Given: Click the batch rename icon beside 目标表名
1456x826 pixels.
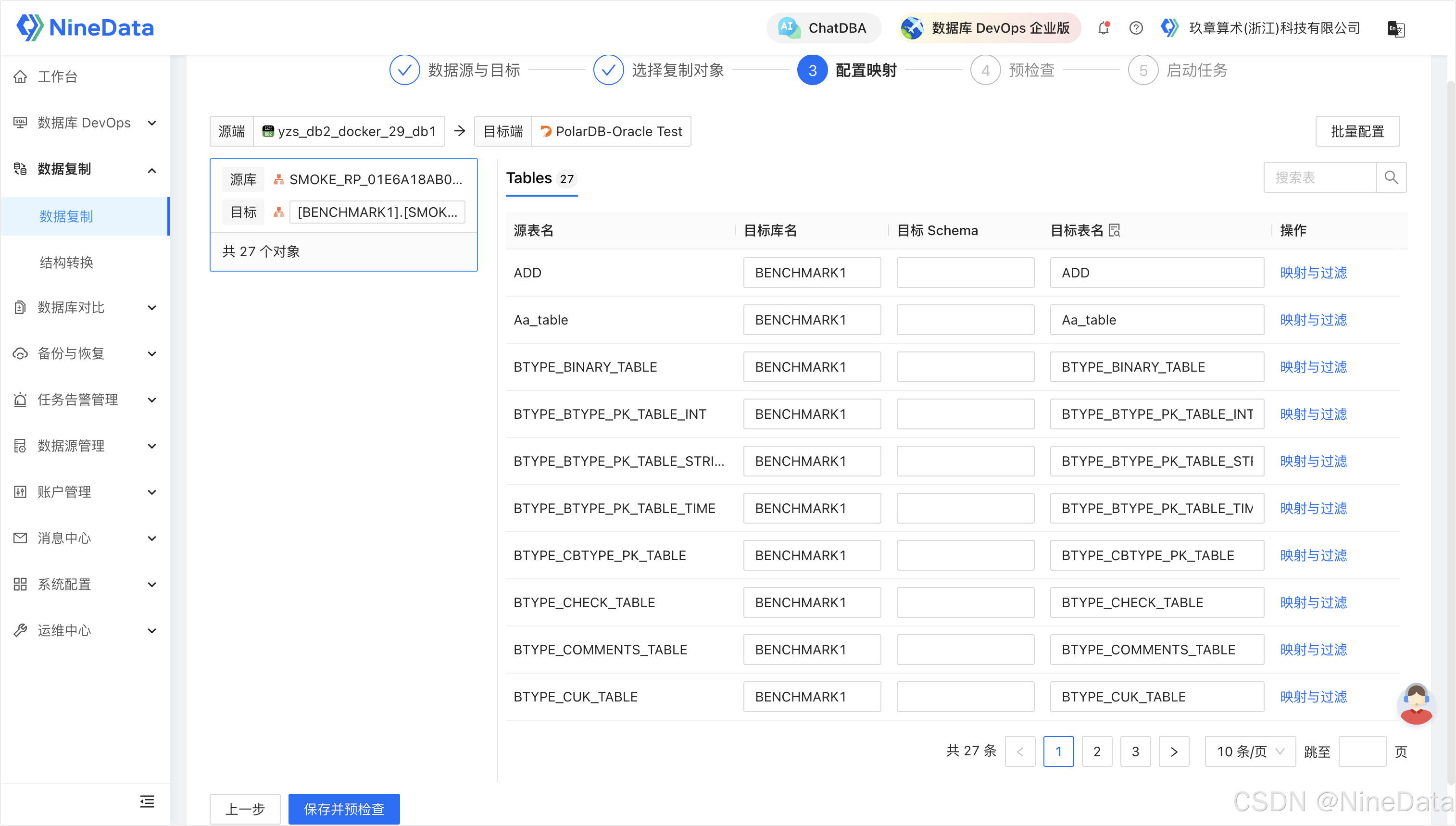Looking at the screenshot, I should click(x=1115, y=230).
